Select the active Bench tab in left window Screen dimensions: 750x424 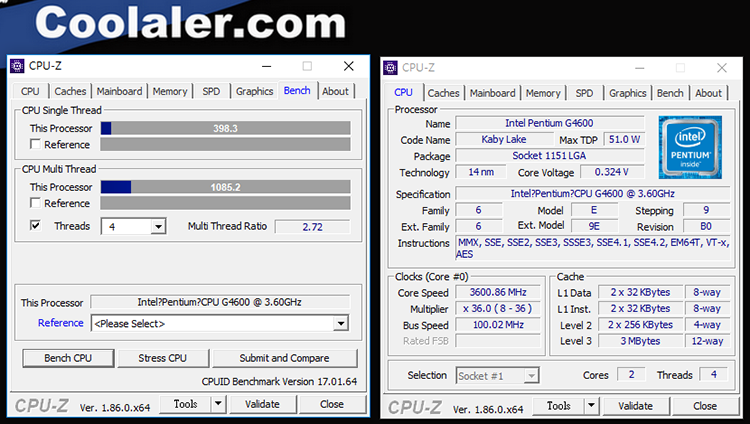click(297, 90)
